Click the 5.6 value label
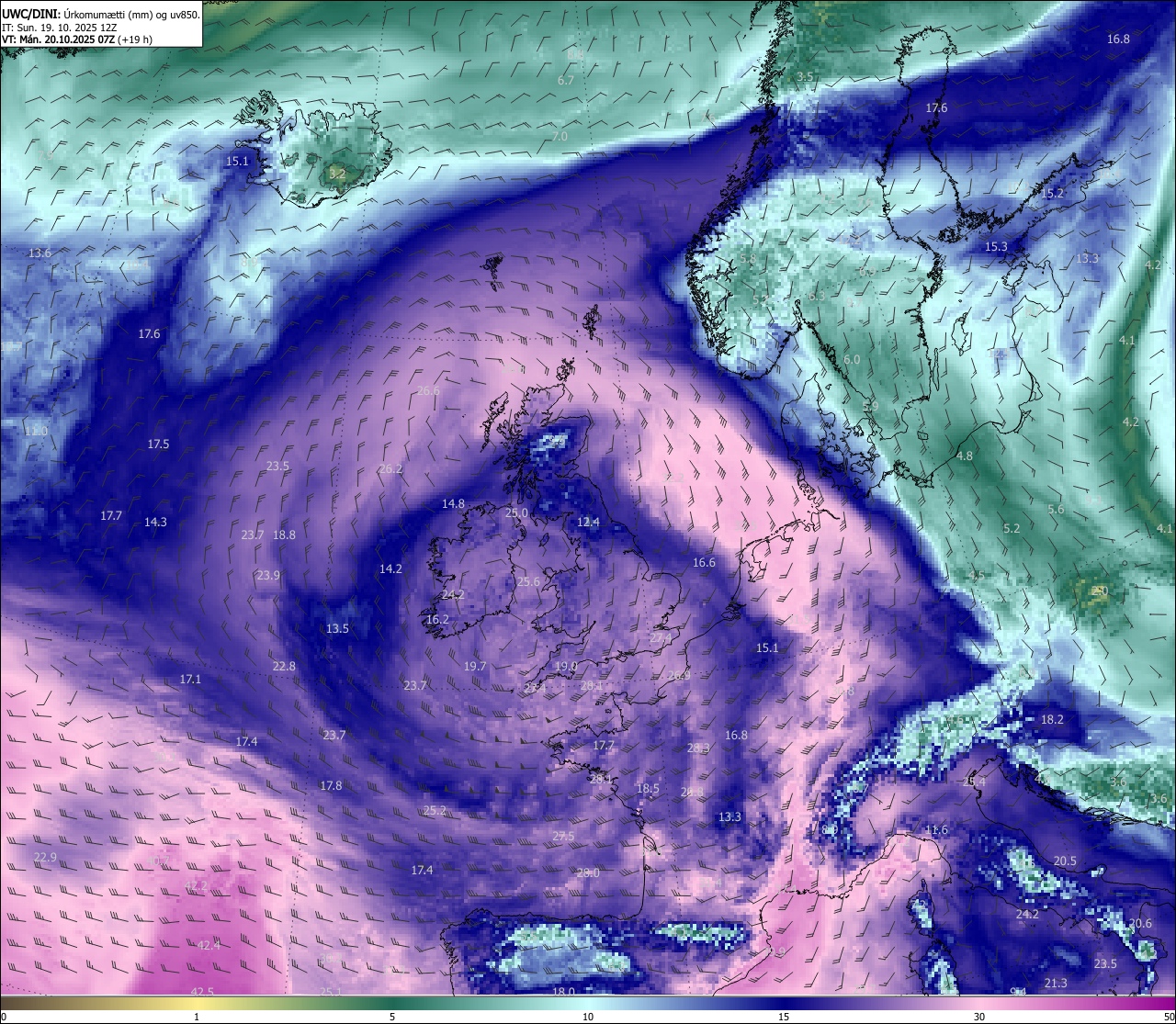Screen dimensions: 1176x1024 pos(1056,510)
